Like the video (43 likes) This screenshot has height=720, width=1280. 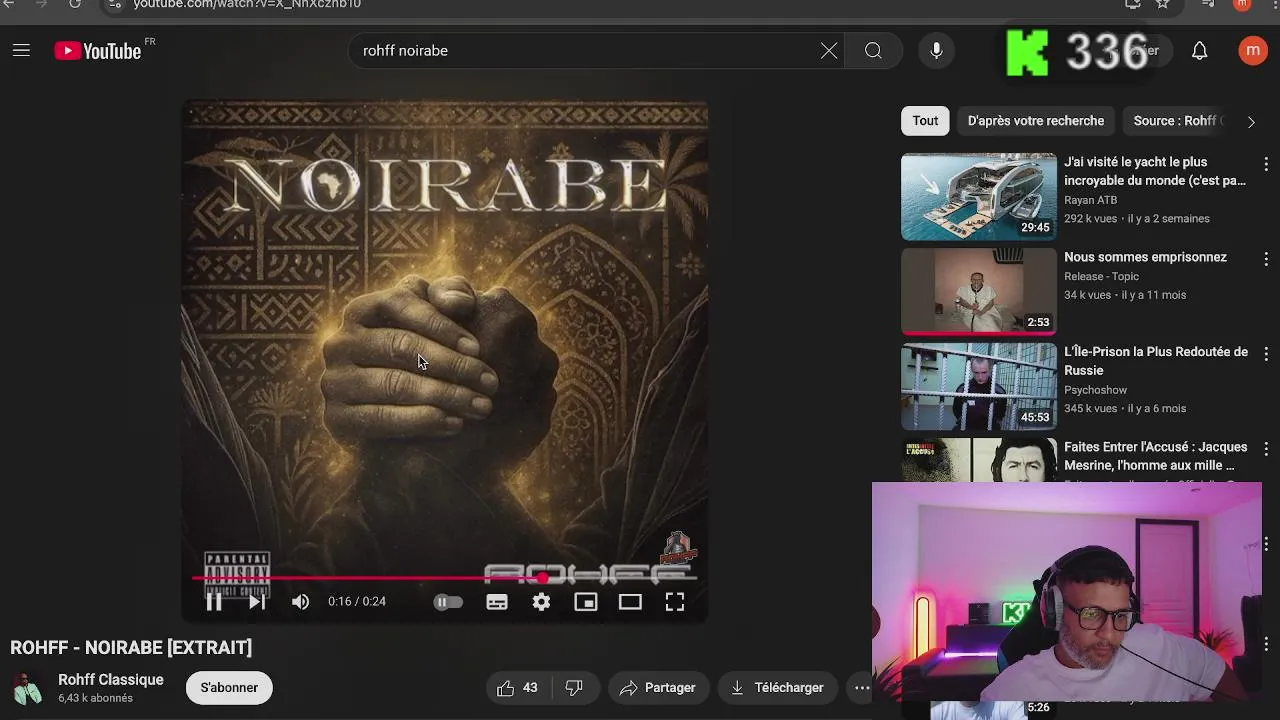(x=518, y=688)
